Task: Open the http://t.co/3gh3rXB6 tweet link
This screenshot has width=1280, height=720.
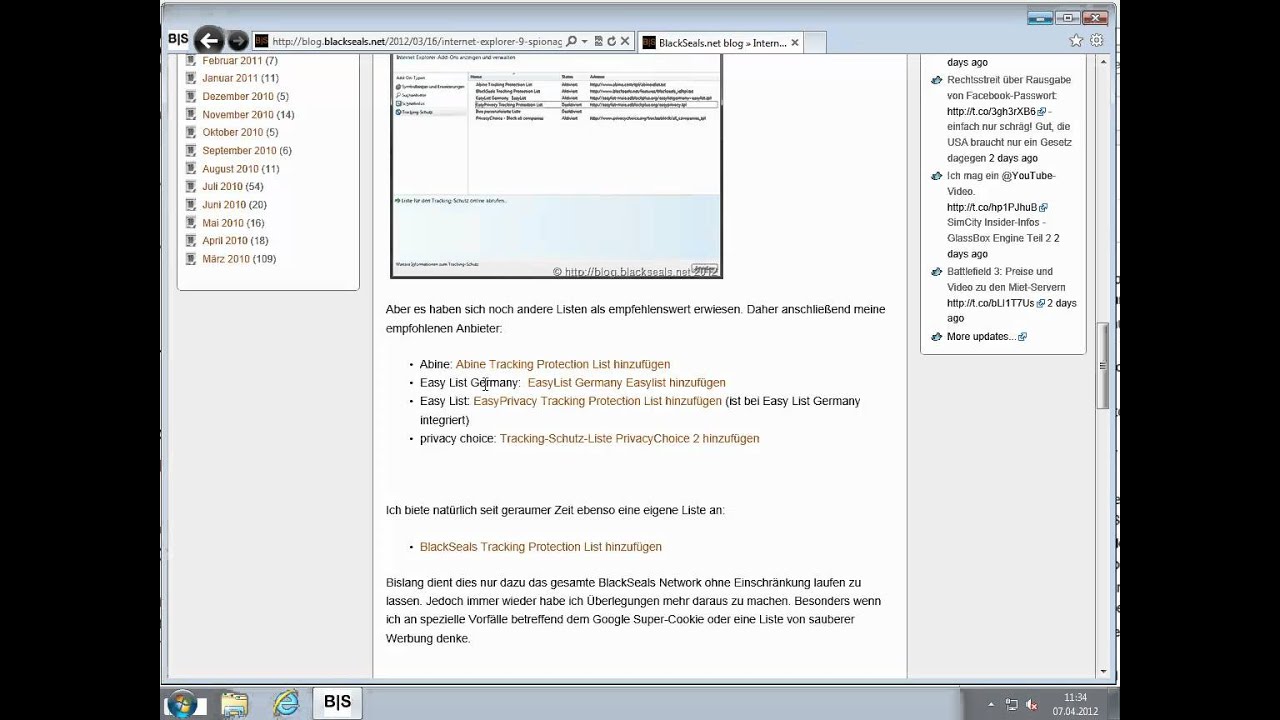Action: 991,111
